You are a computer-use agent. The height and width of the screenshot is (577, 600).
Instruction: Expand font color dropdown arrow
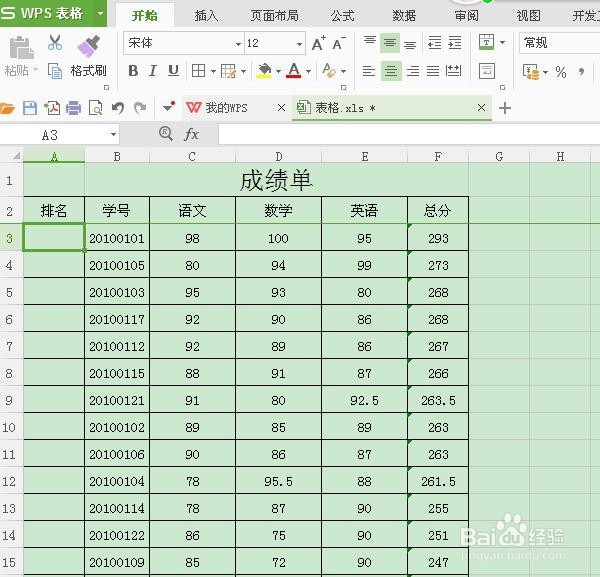(308, 71)
